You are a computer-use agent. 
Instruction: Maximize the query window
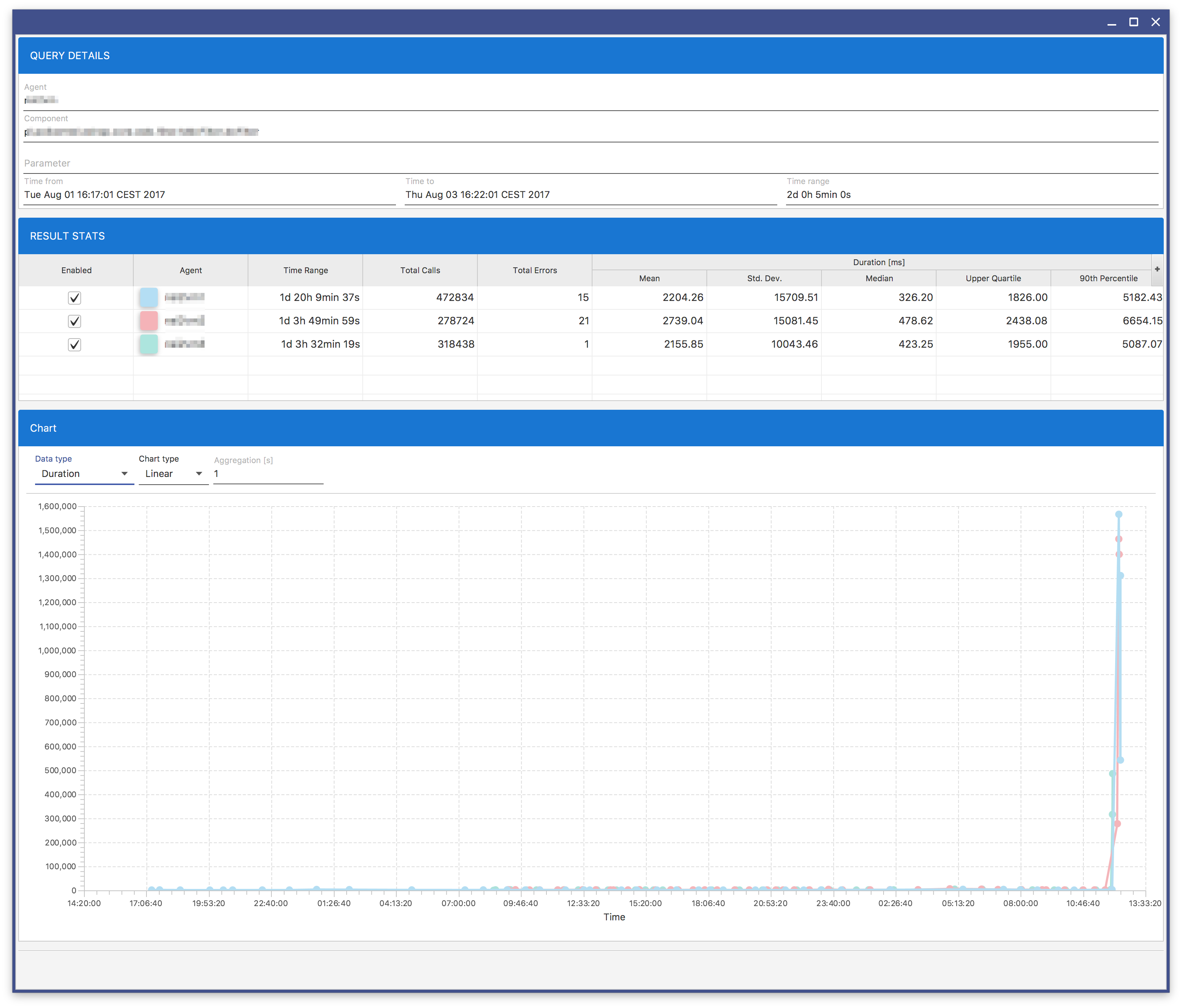coord(1133,22)
